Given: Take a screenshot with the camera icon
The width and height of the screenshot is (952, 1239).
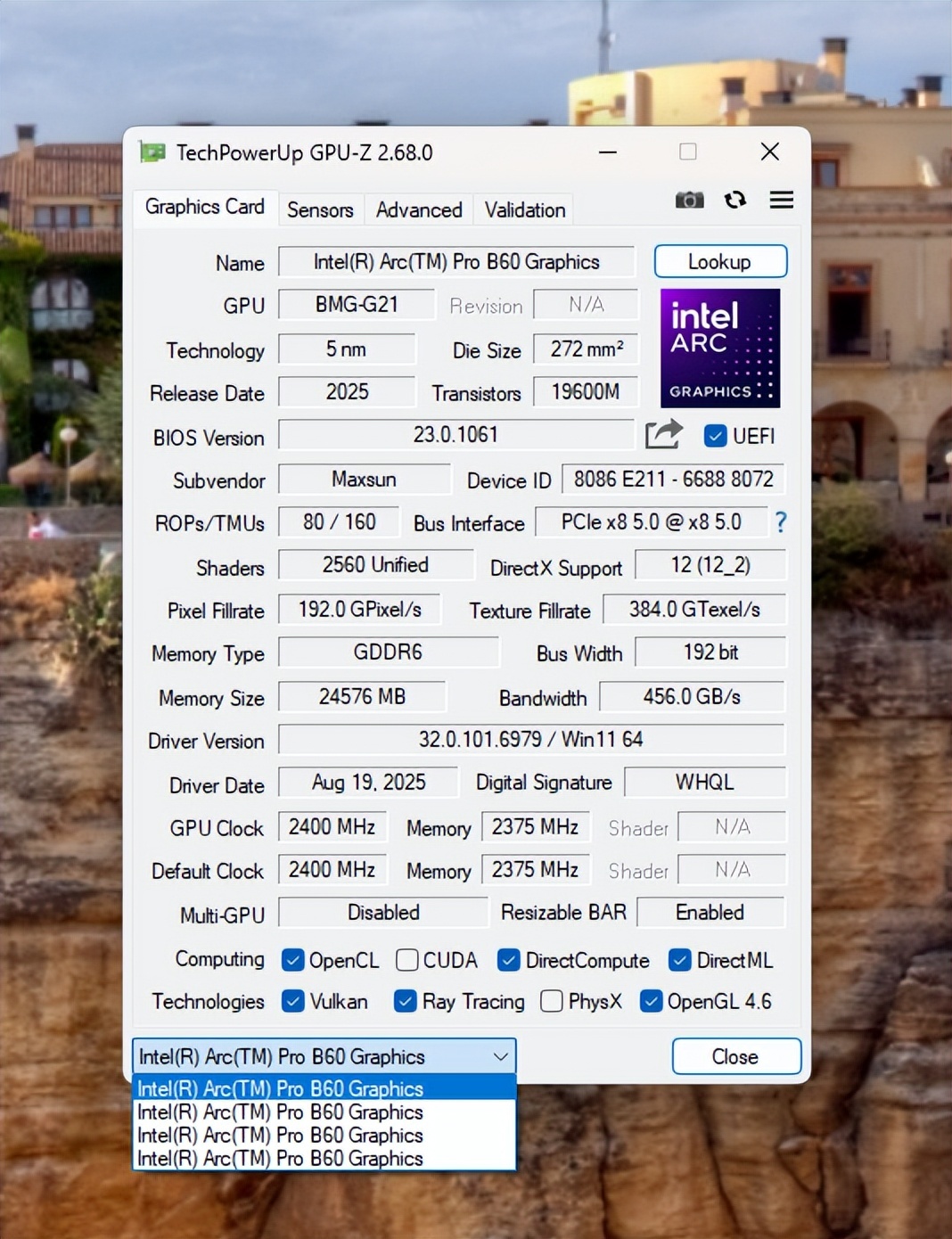Looking at the screenshot, I should 689,200.
